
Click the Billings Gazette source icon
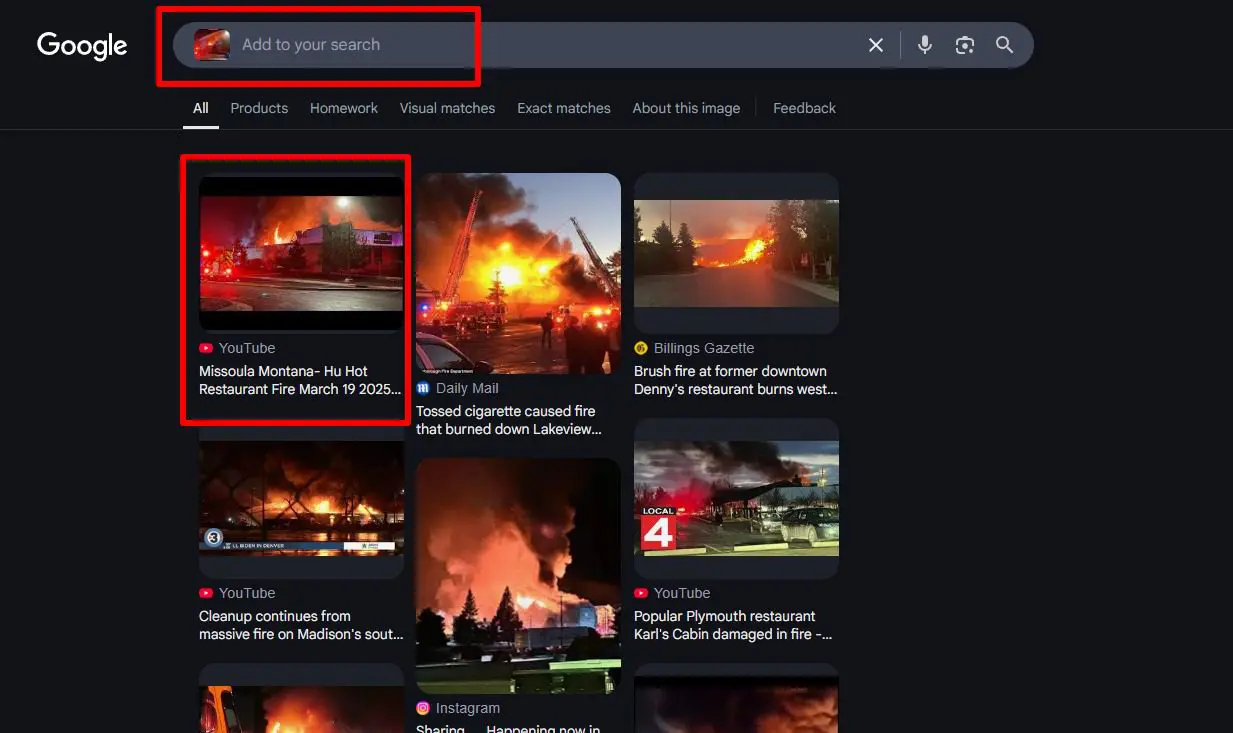coord(641,348)
